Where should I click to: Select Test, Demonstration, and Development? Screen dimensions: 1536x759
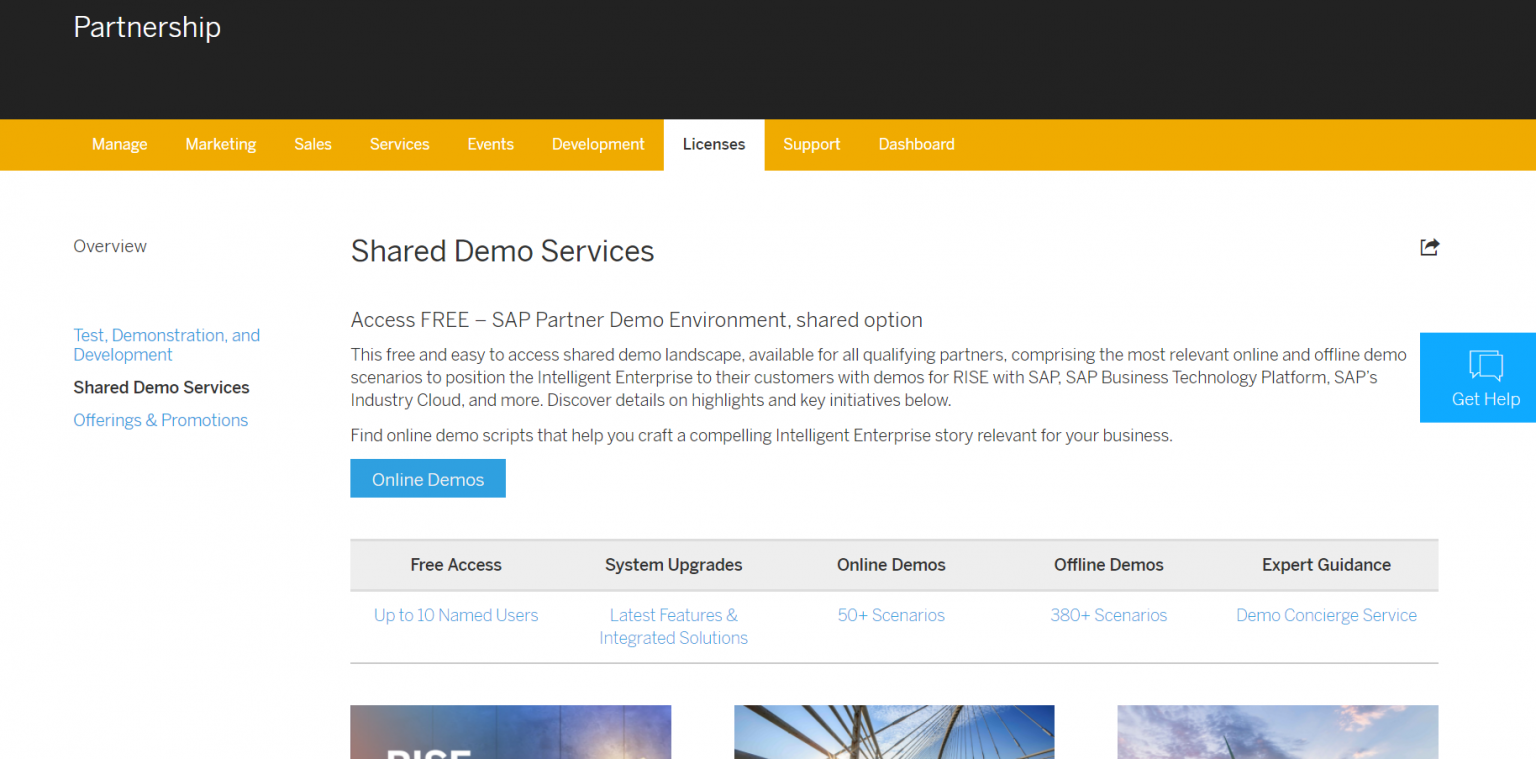pos(166,344)
